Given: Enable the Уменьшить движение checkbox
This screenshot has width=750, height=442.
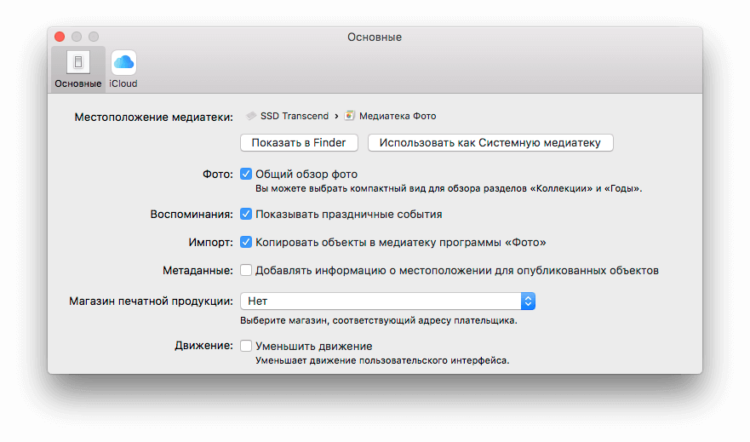Looking at the screenshot, I should coord(246,346).
